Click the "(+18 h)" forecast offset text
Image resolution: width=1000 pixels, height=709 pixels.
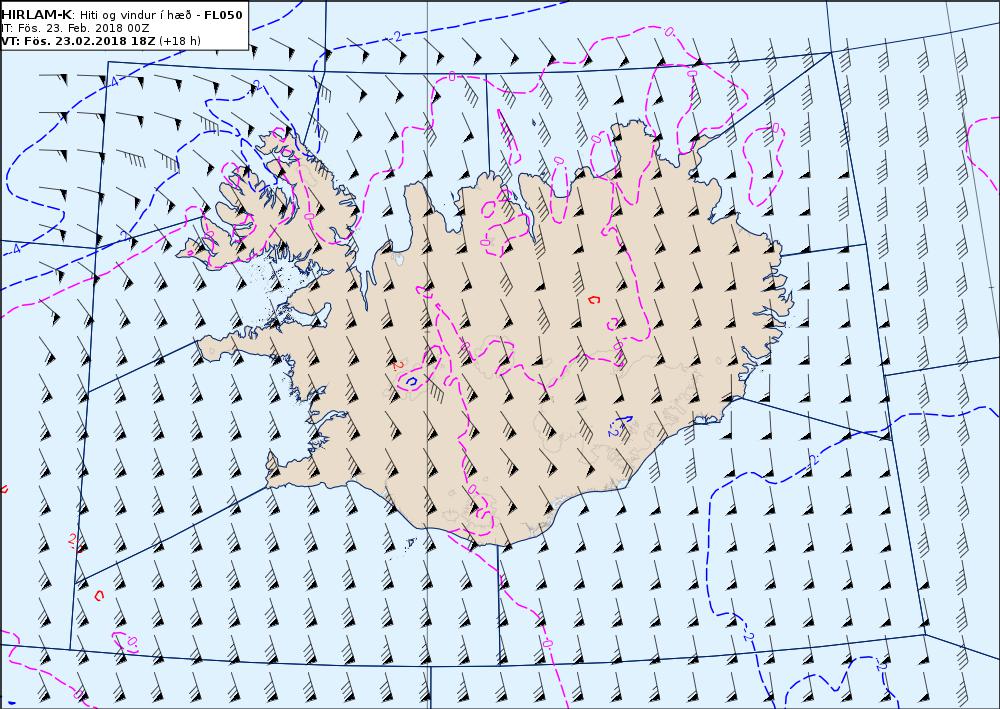(x=180, y=41)
